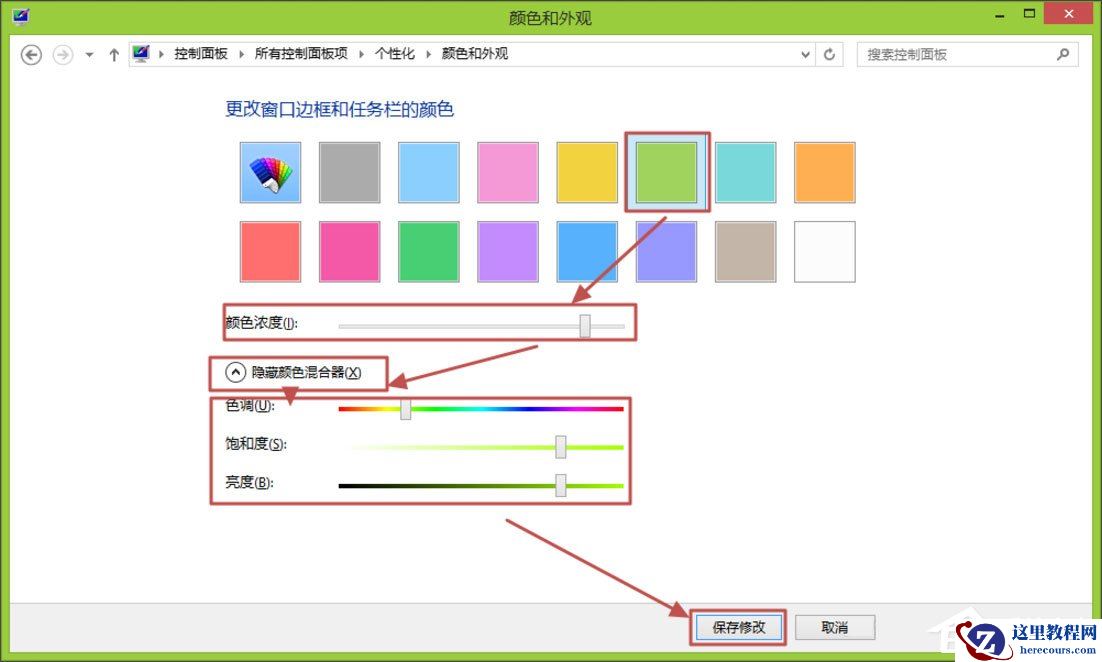Select the orange color swatch
Viewport: 1102px width, 662px height.
click(x=824, y=171)
